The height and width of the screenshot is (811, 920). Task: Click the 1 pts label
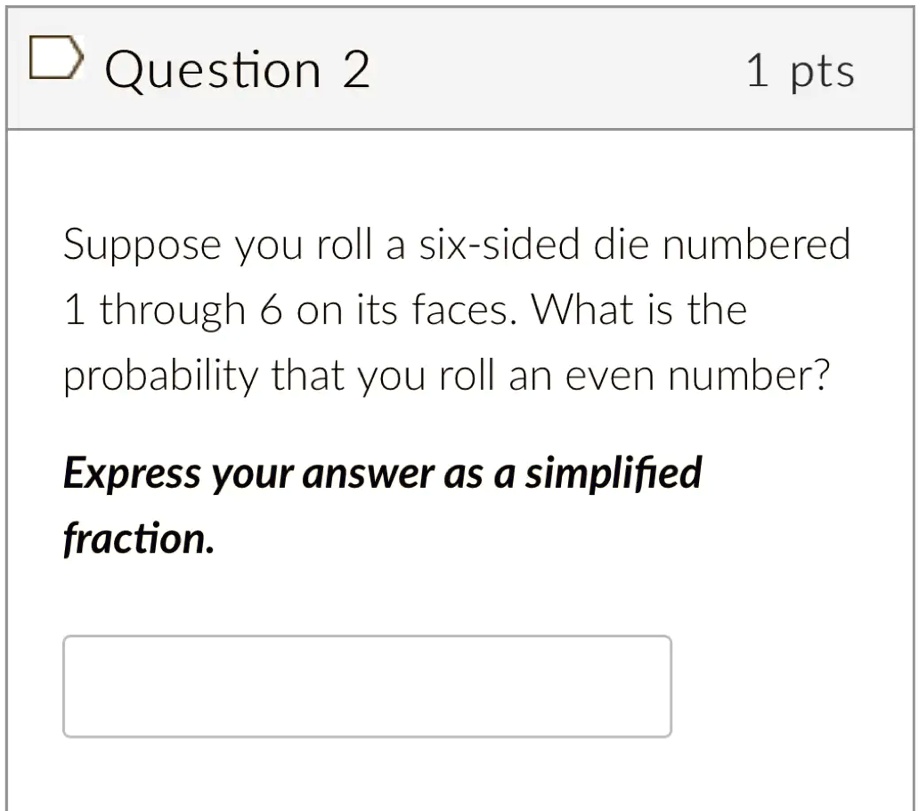(801, 68)
